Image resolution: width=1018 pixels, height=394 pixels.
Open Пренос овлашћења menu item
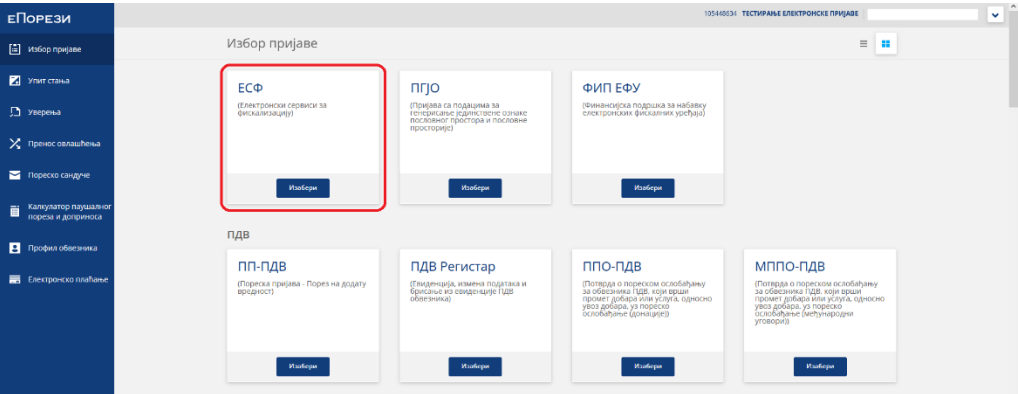[56, 144]
